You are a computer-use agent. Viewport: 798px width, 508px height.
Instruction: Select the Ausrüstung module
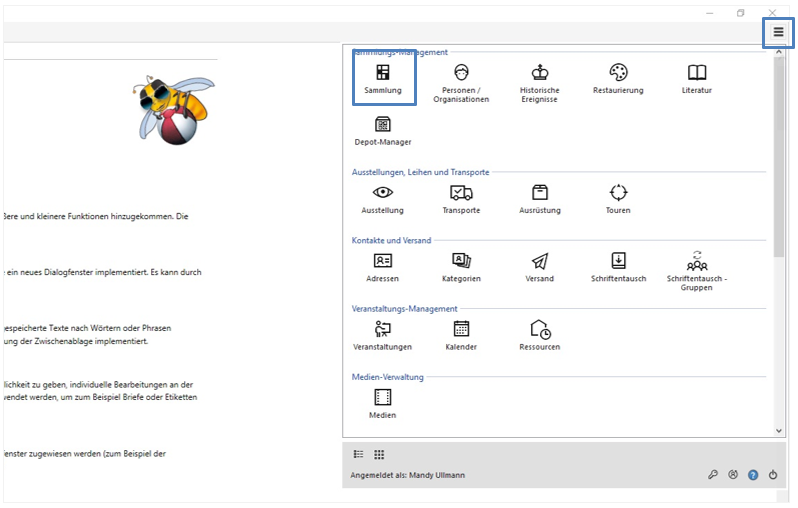[x=540, y=198]
